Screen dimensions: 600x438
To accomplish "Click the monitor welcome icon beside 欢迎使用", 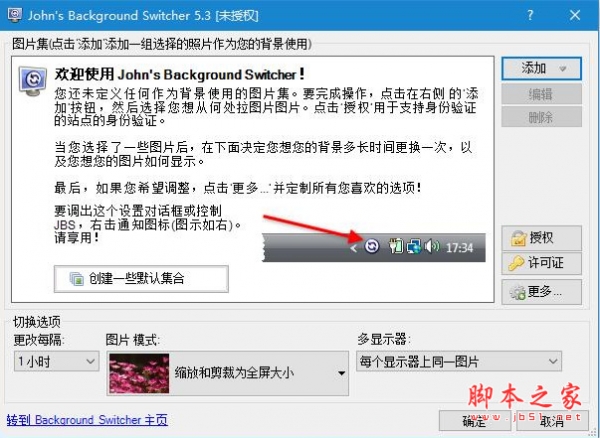I will 33,81.
